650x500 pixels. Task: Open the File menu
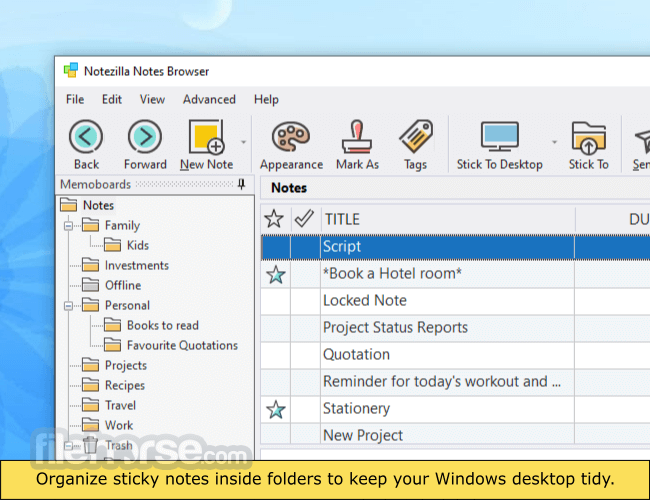click(75, 100)
